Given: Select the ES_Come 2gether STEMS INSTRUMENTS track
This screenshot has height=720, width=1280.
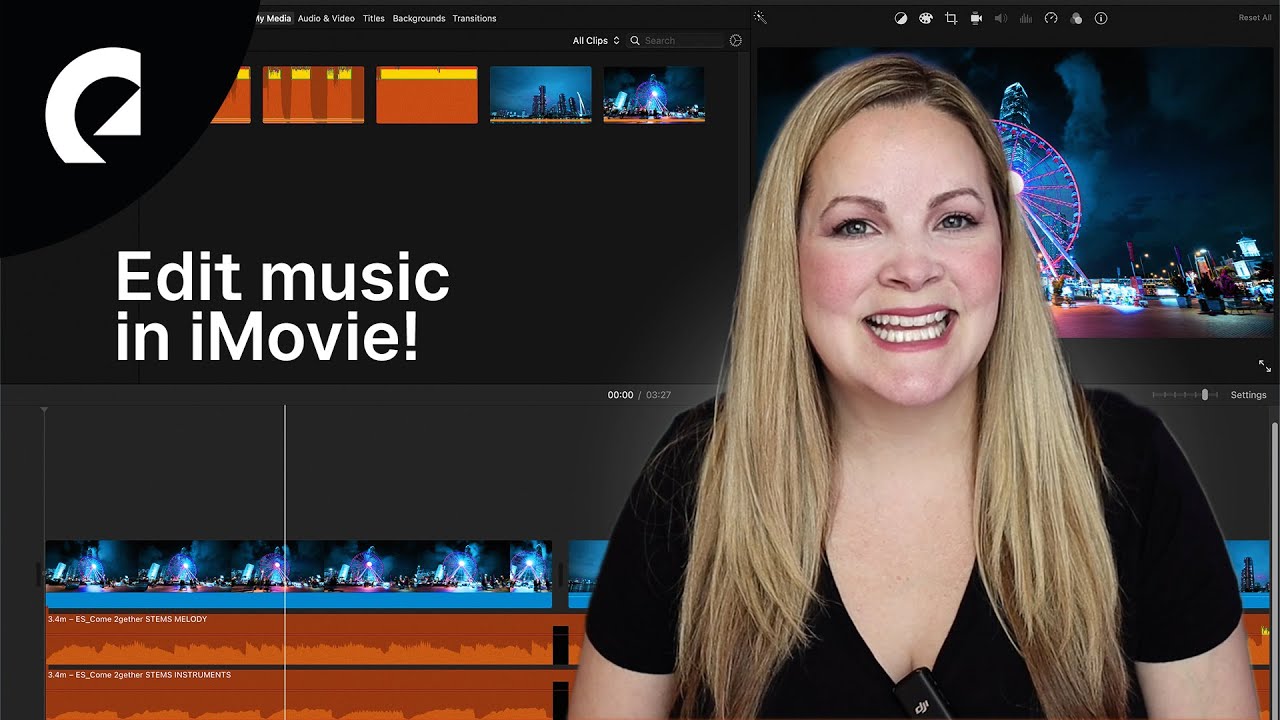Looking at the screenshot, I should [299, 694].
